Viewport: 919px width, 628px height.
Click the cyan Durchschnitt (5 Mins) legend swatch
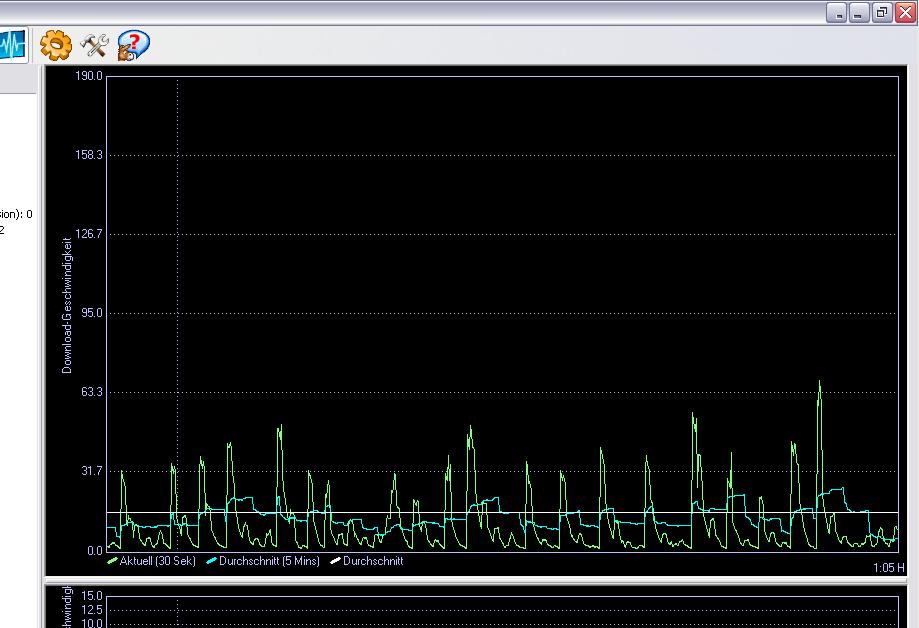(x=211, y=562)
